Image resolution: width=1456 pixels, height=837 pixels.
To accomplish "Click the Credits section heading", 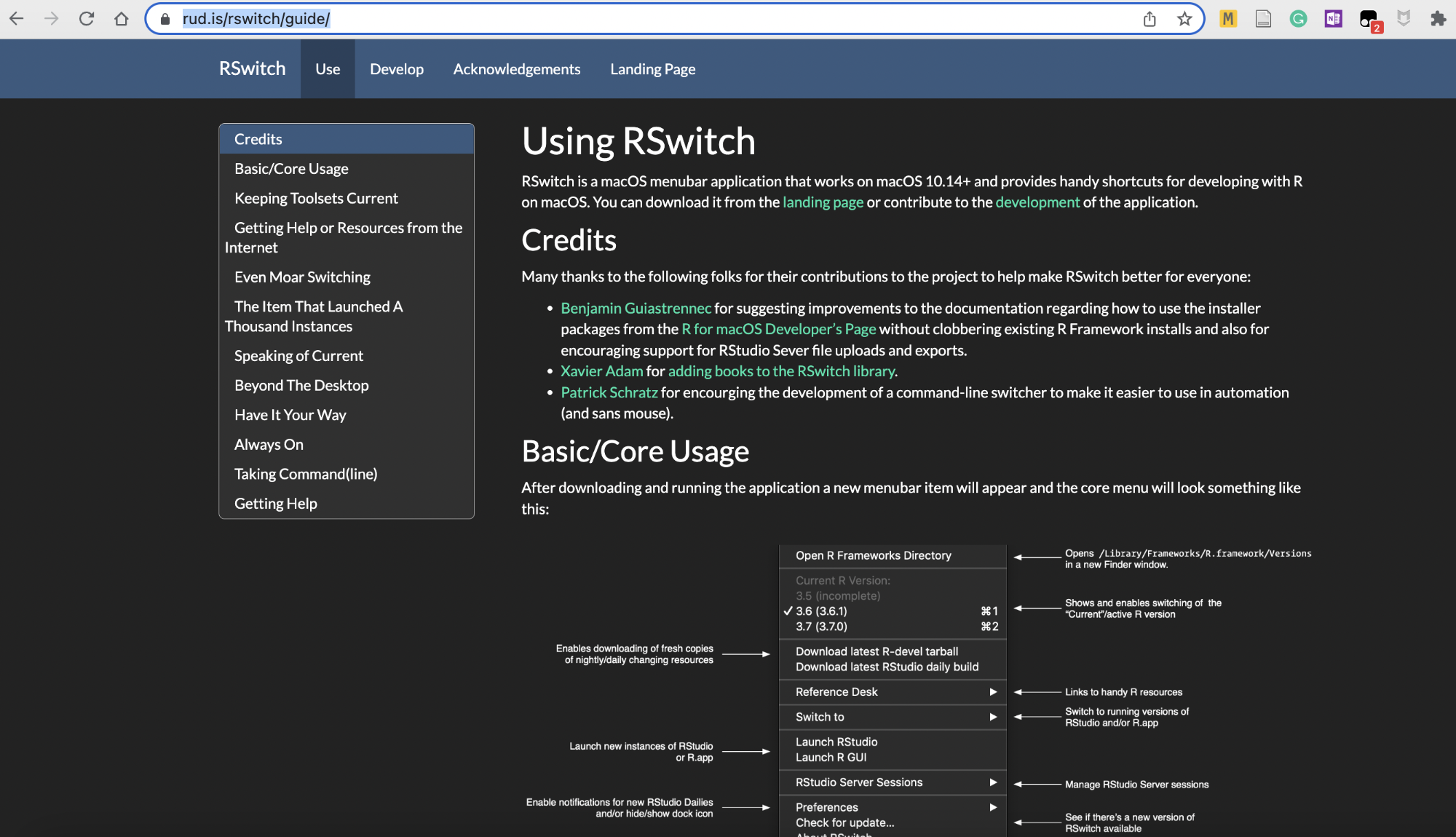I will (569, 240).
